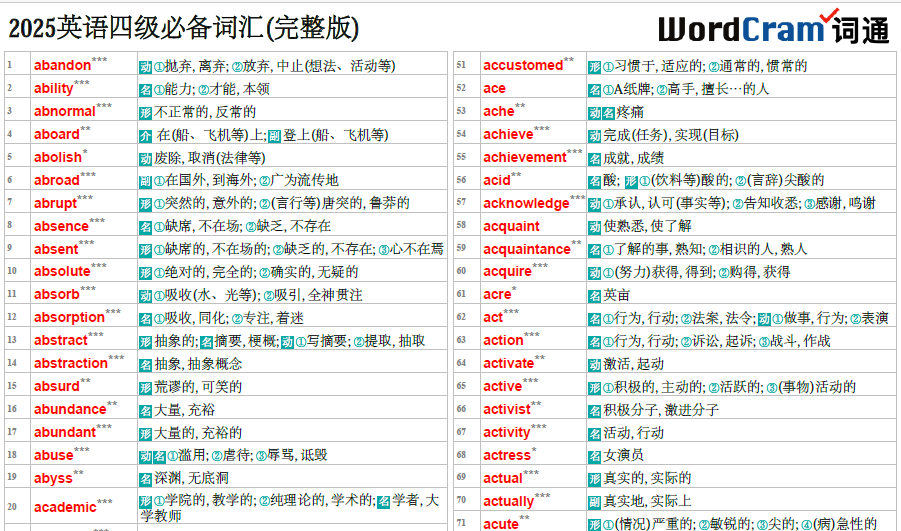The width and height of the screenshot is (901, 531).
Task: Click the 名 tag next to ability
Action: click(146, 89)
